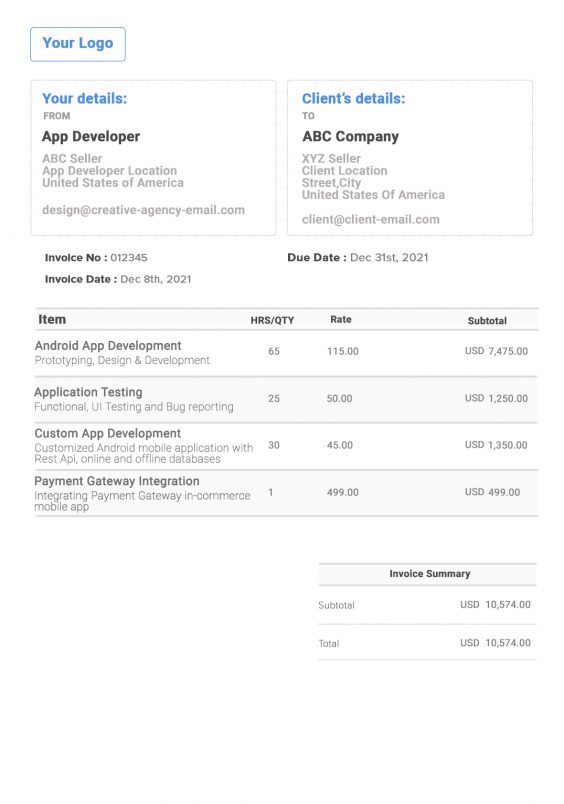564x804 pixels.
Task: Select the due date Dec 31st, 2021
Action: point(389,257)
